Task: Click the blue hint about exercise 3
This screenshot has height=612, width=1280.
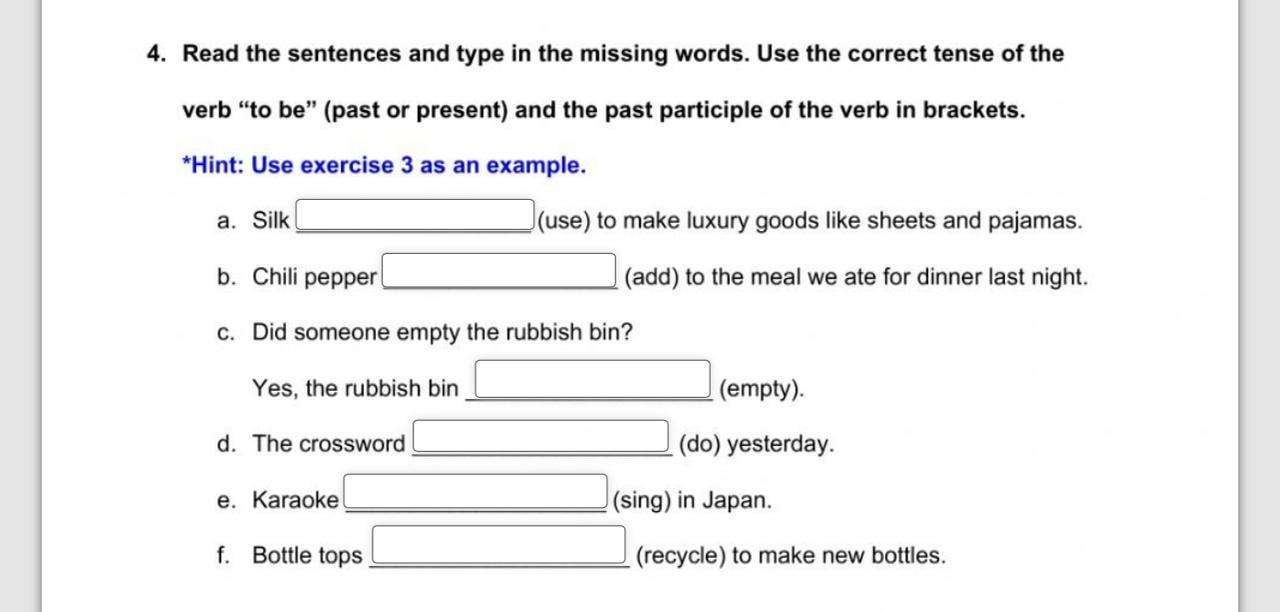Action: point(384,166)
